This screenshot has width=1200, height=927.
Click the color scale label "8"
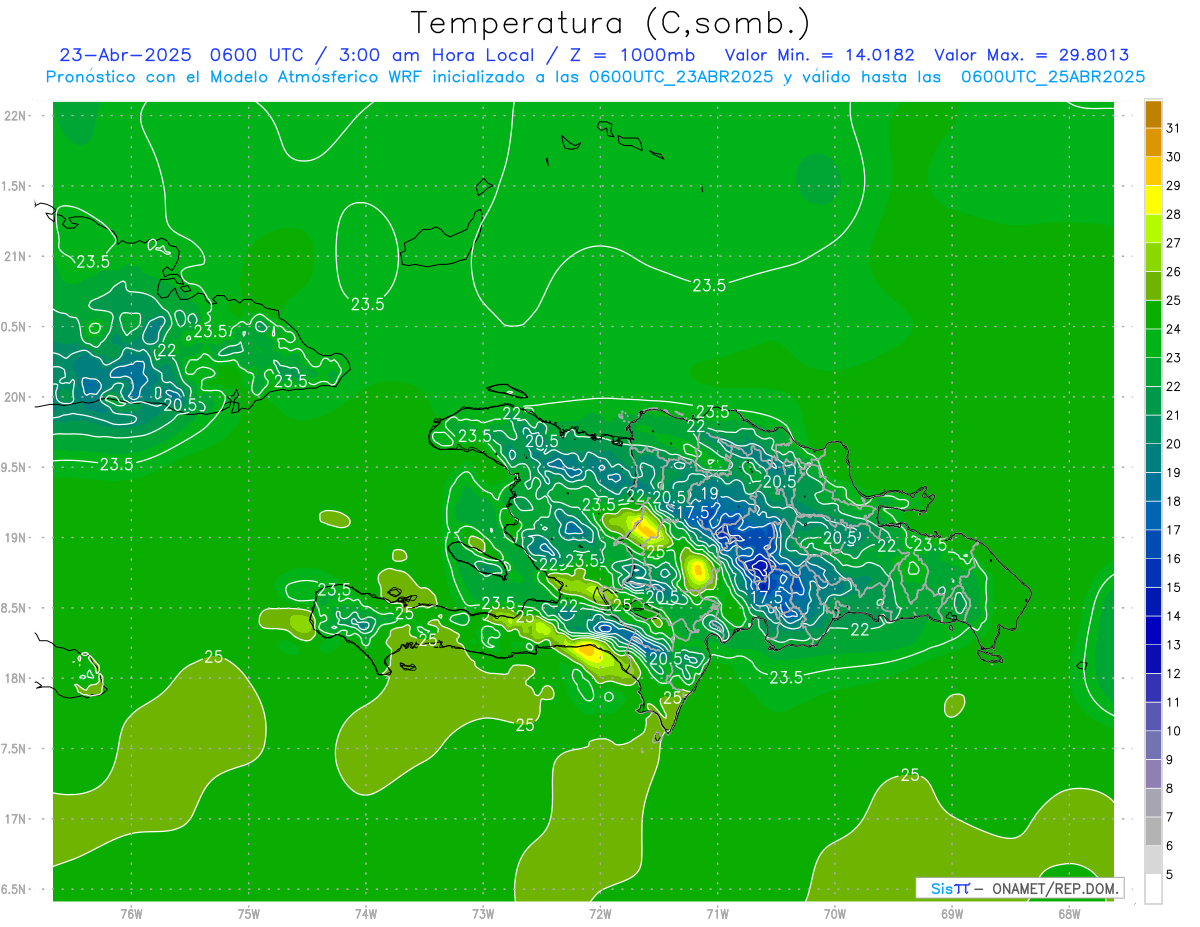(x=1170, y=788)
